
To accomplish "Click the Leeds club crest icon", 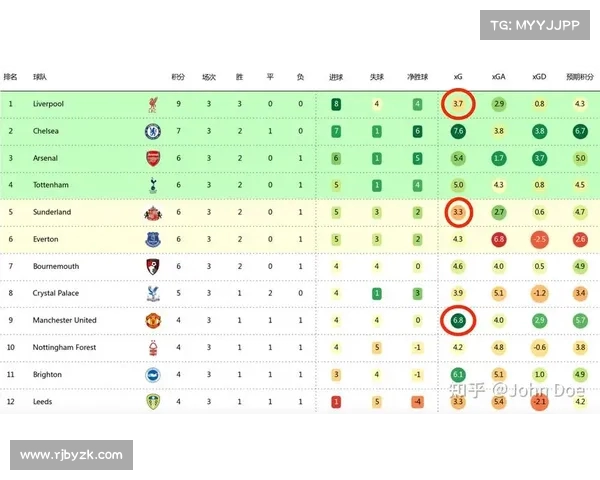I will click(153, 402).
